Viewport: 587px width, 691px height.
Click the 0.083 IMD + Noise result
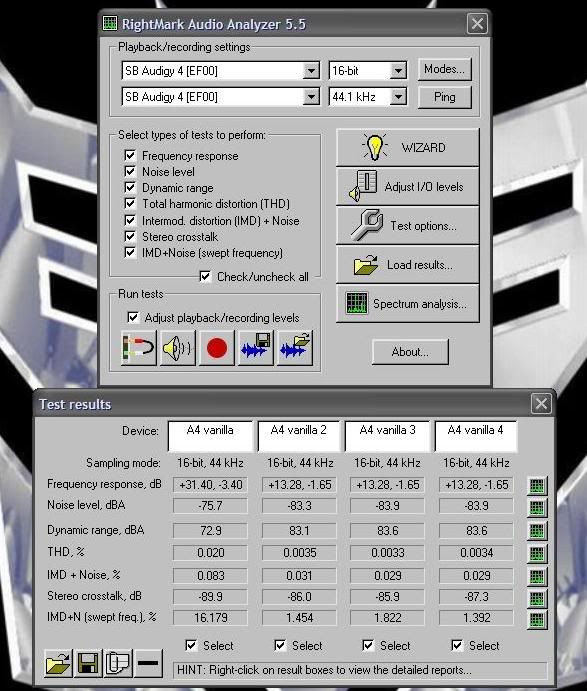click(211, 576)
